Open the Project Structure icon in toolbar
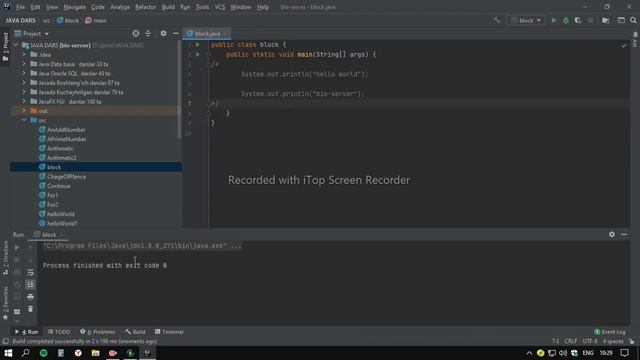 tap(606, 20)
